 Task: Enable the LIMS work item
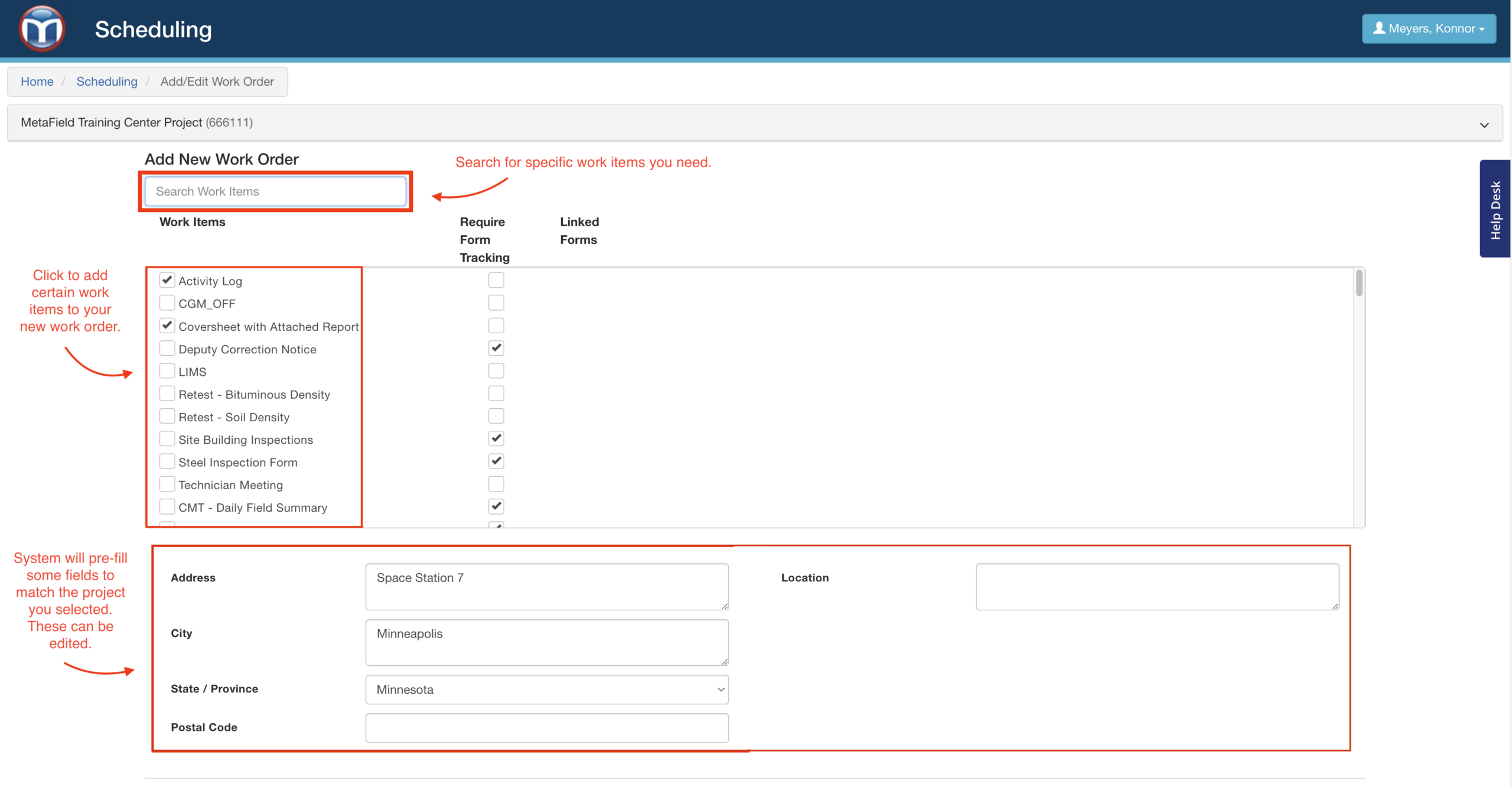167,371
